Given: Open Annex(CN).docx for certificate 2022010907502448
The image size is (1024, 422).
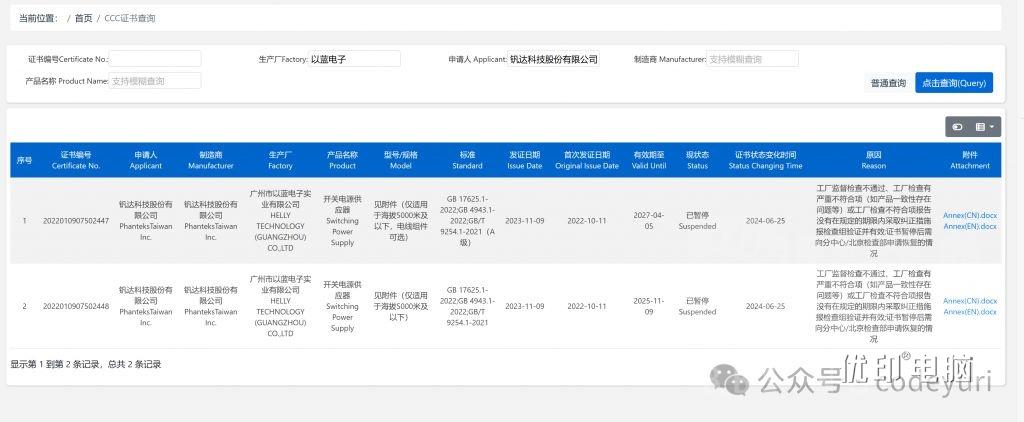Looking at the screenshot, I should pyautogui.click(x=970, y=301).
